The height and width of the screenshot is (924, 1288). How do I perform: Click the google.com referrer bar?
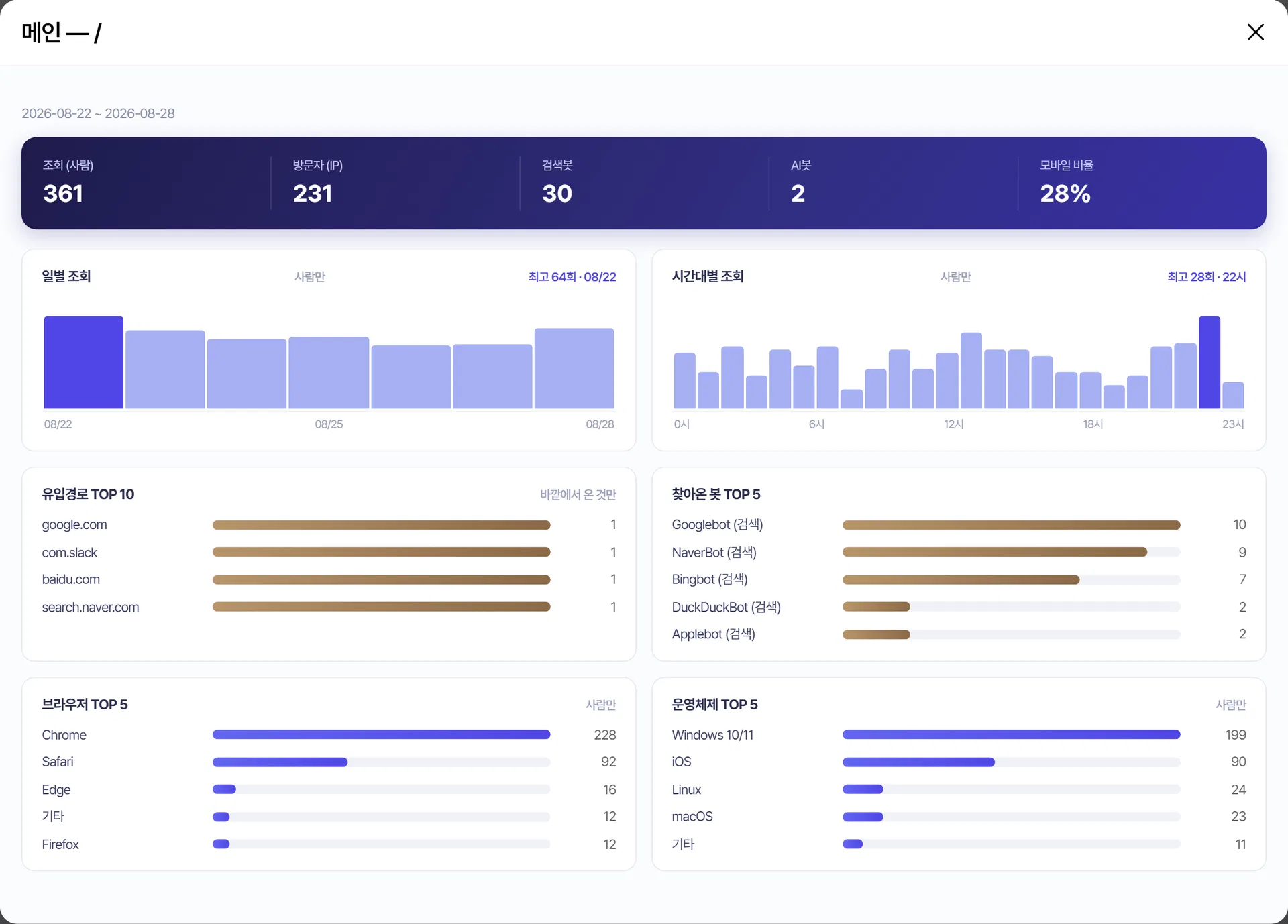381,525
